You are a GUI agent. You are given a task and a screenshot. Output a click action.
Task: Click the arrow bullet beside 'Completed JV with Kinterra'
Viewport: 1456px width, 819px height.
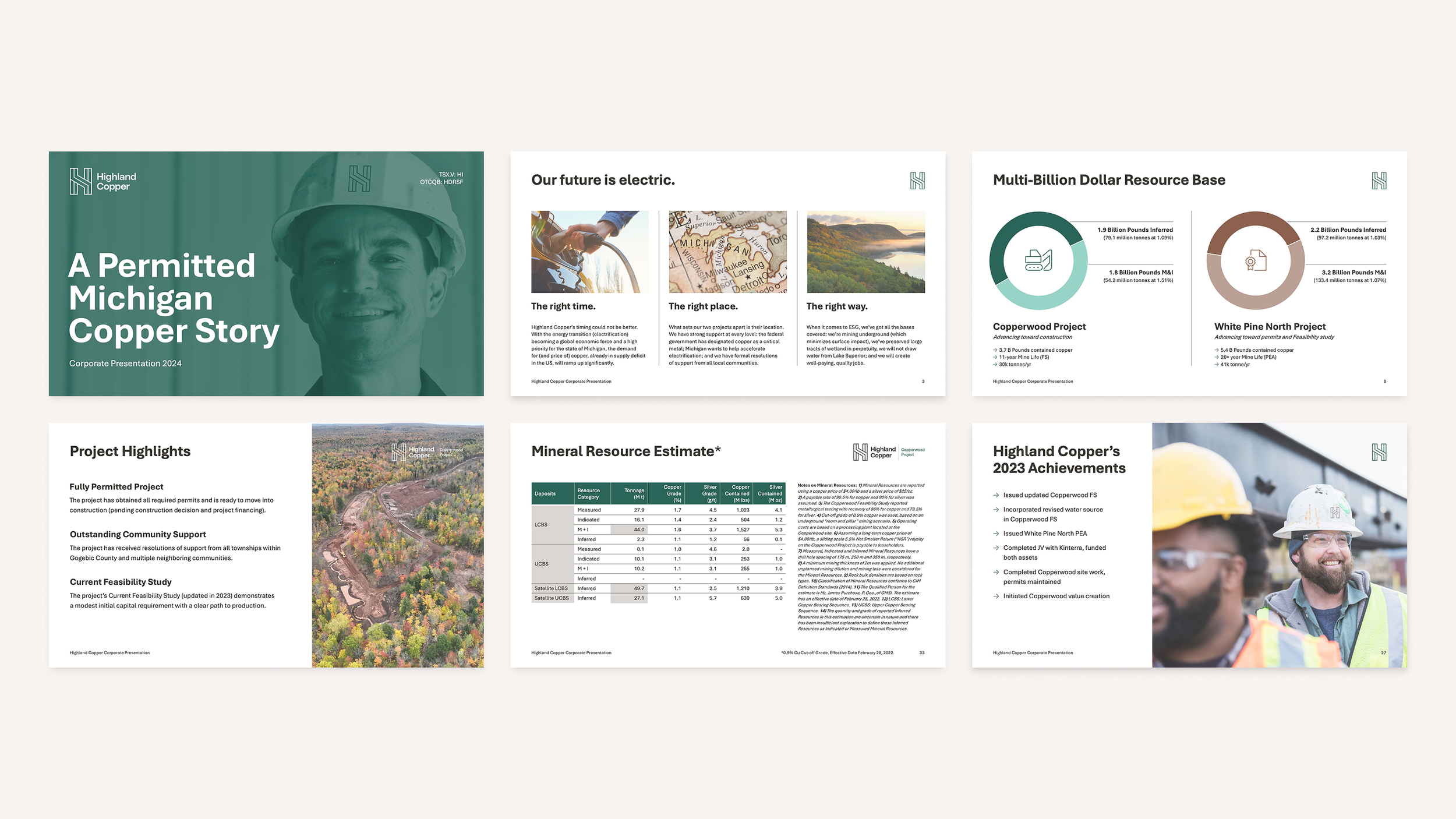click(x=996, y=548)
